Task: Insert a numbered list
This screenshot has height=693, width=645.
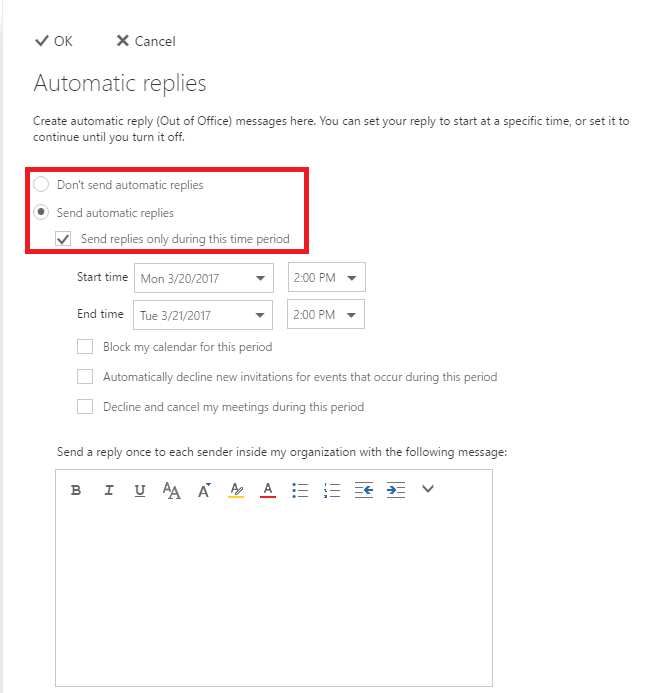Action: pos(332,490)
